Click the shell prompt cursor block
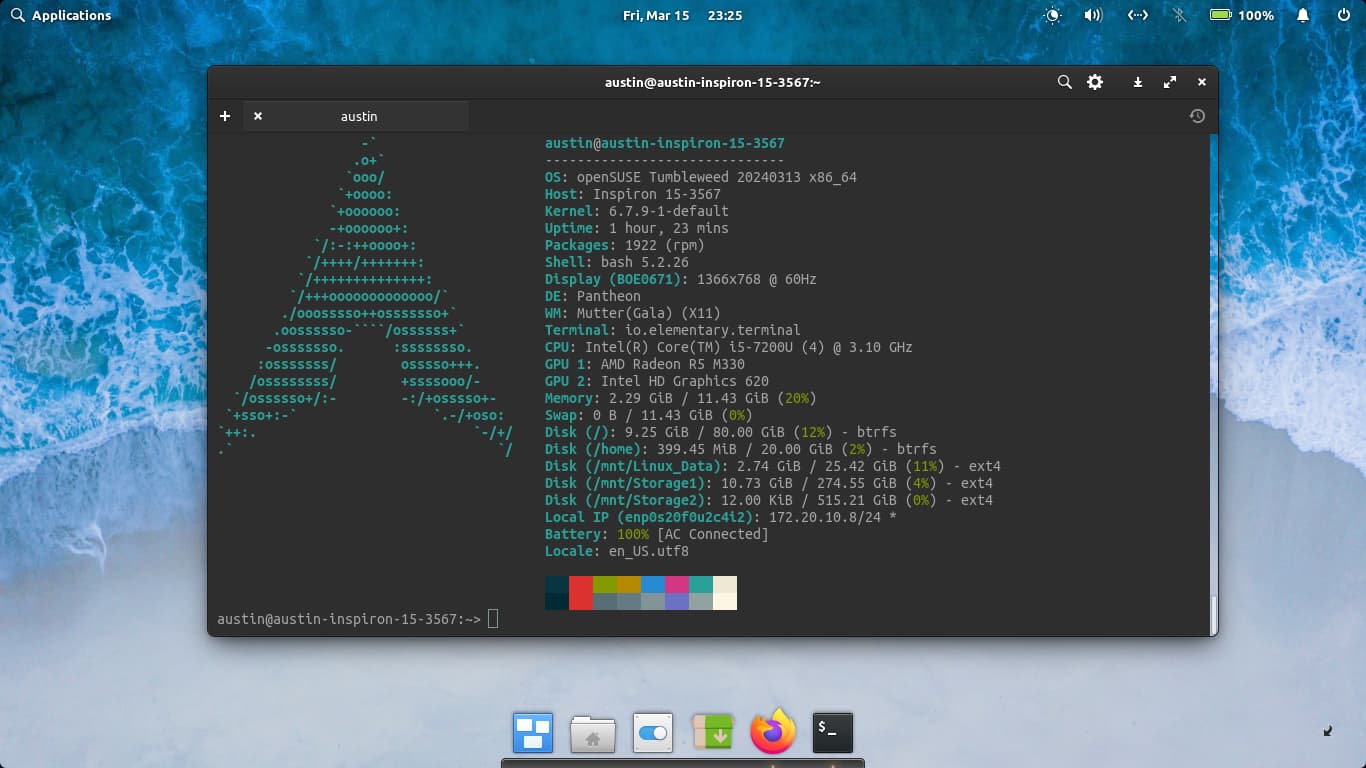This screenshot has height=768, width=1366. 493,619
